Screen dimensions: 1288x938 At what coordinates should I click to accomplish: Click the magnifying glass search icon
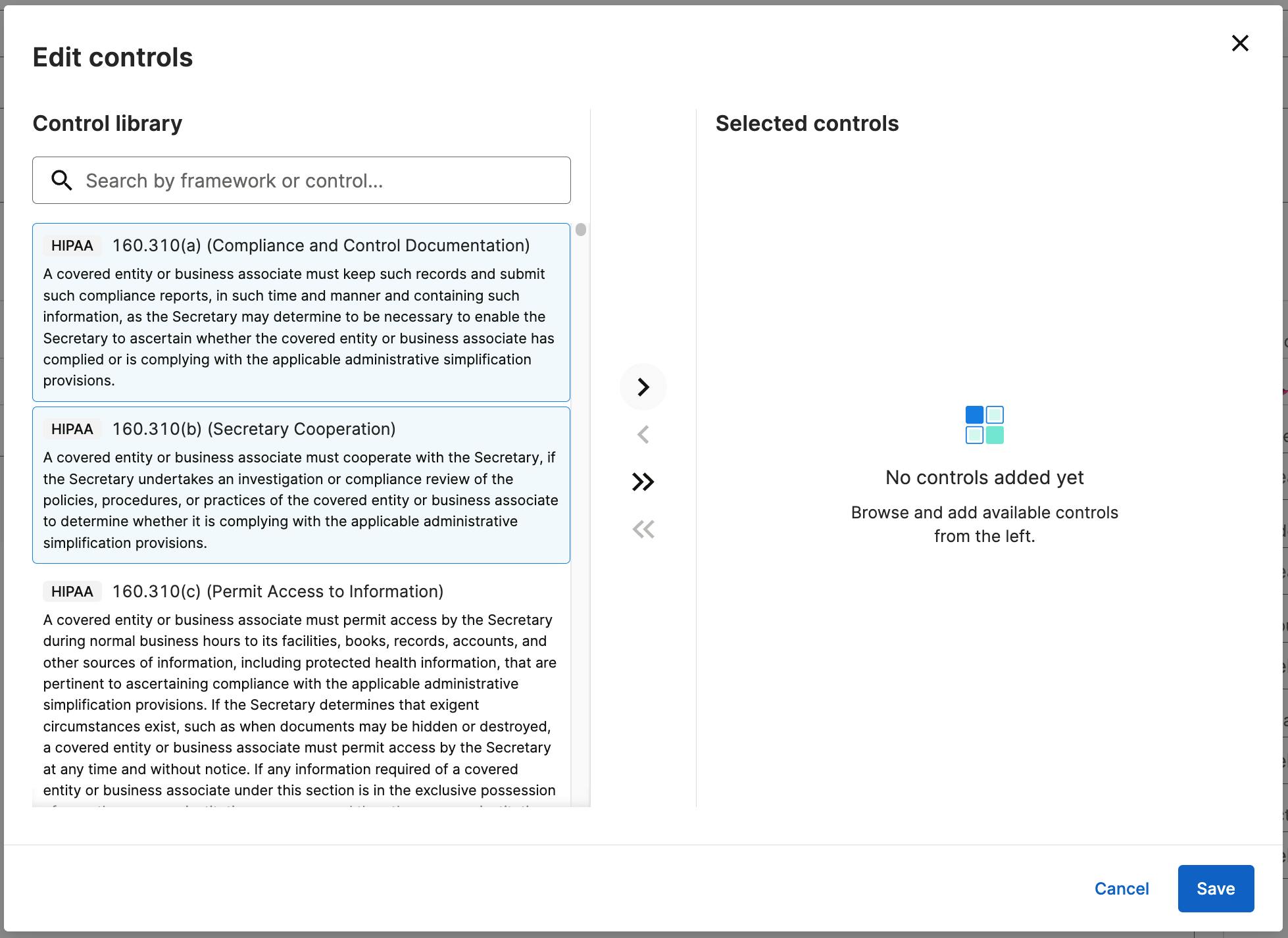click(62, 180)
